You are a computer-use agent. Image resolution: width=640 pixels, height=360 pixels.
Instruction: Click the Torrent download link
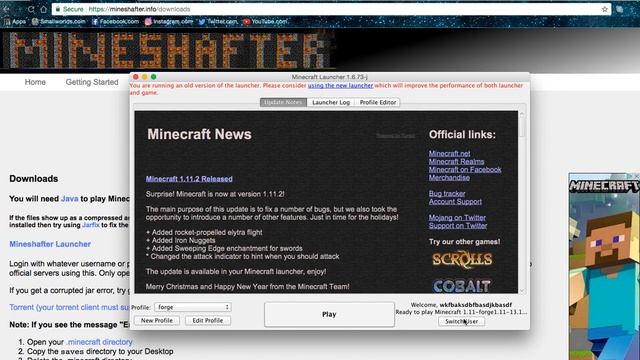[69, 307]
